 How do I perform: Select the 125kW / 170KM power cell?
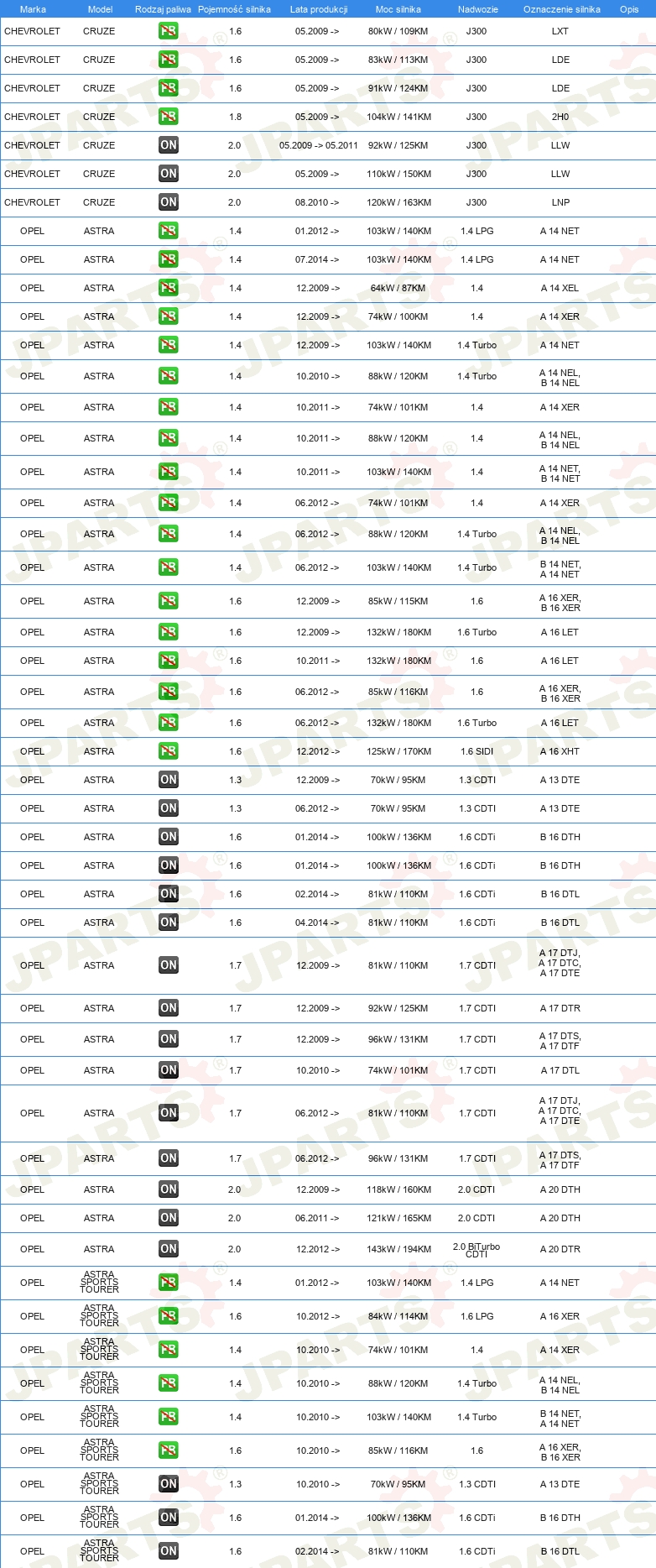398,751
